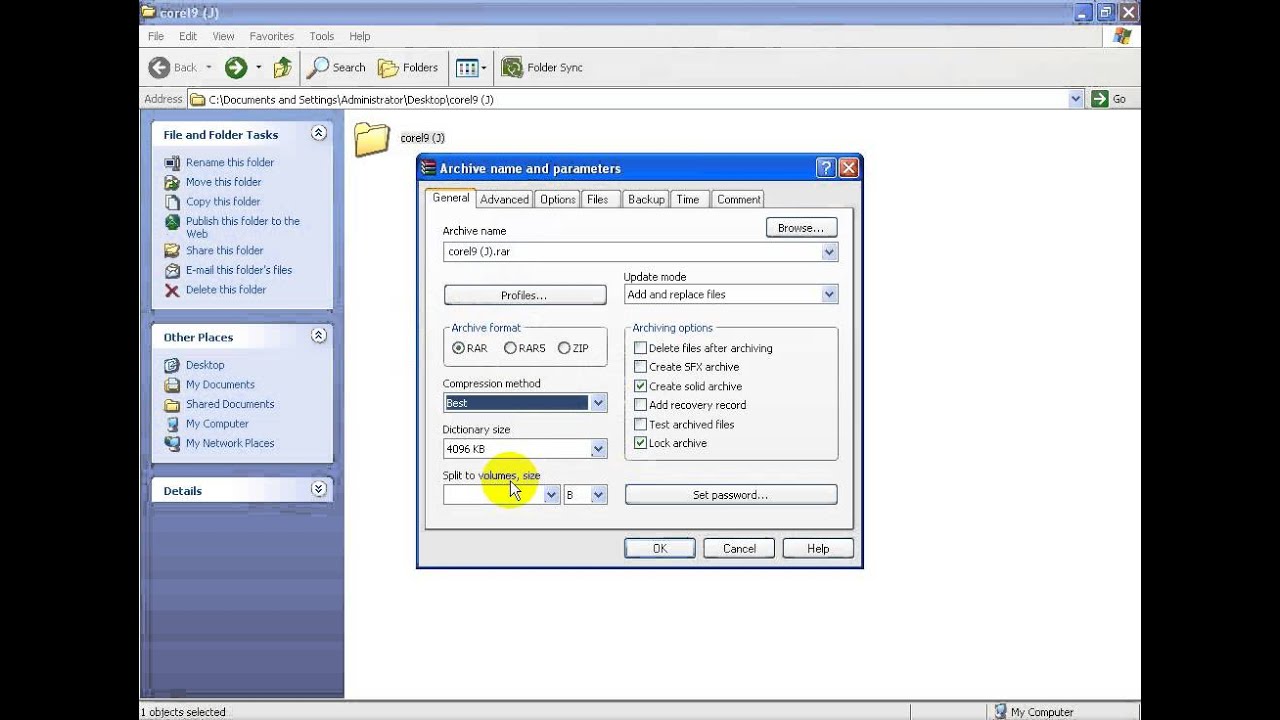Image resolution: width=1280 pixels, height=720 pixels.
Task: Uncheck Create solid archive
Action: point(641,386)
